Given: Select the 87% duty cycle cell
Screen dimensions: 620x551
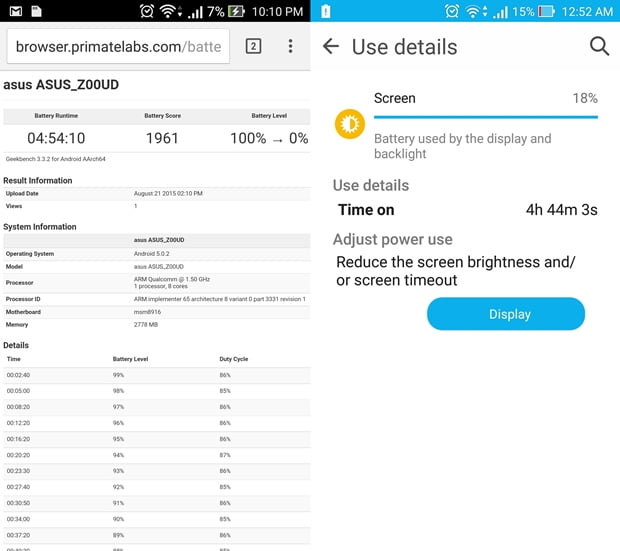Looking at the screenshot, I should click(225, 455).
